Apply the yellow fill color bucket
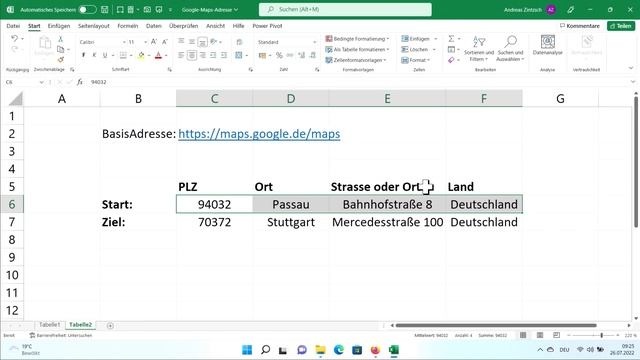 point(141,55)
